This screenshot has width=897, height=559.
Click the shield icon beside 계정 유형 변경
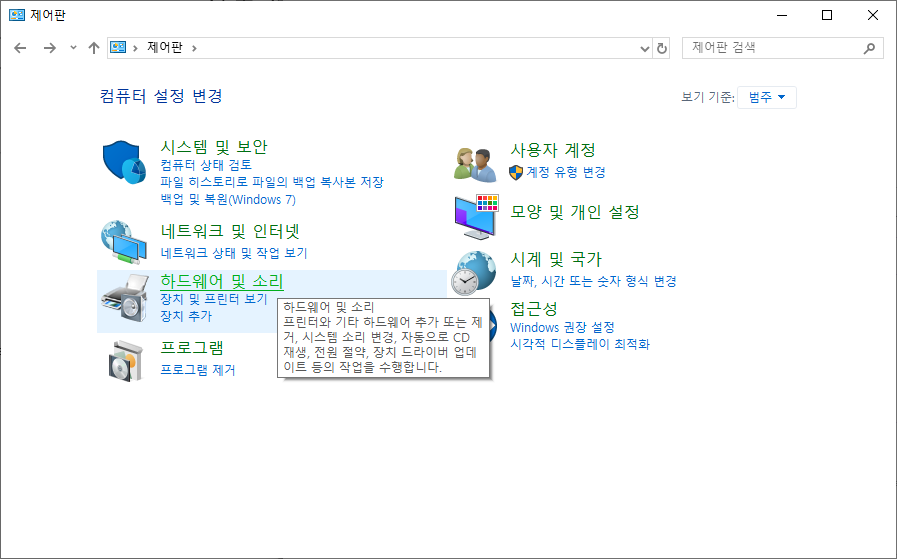coord(515,172)
